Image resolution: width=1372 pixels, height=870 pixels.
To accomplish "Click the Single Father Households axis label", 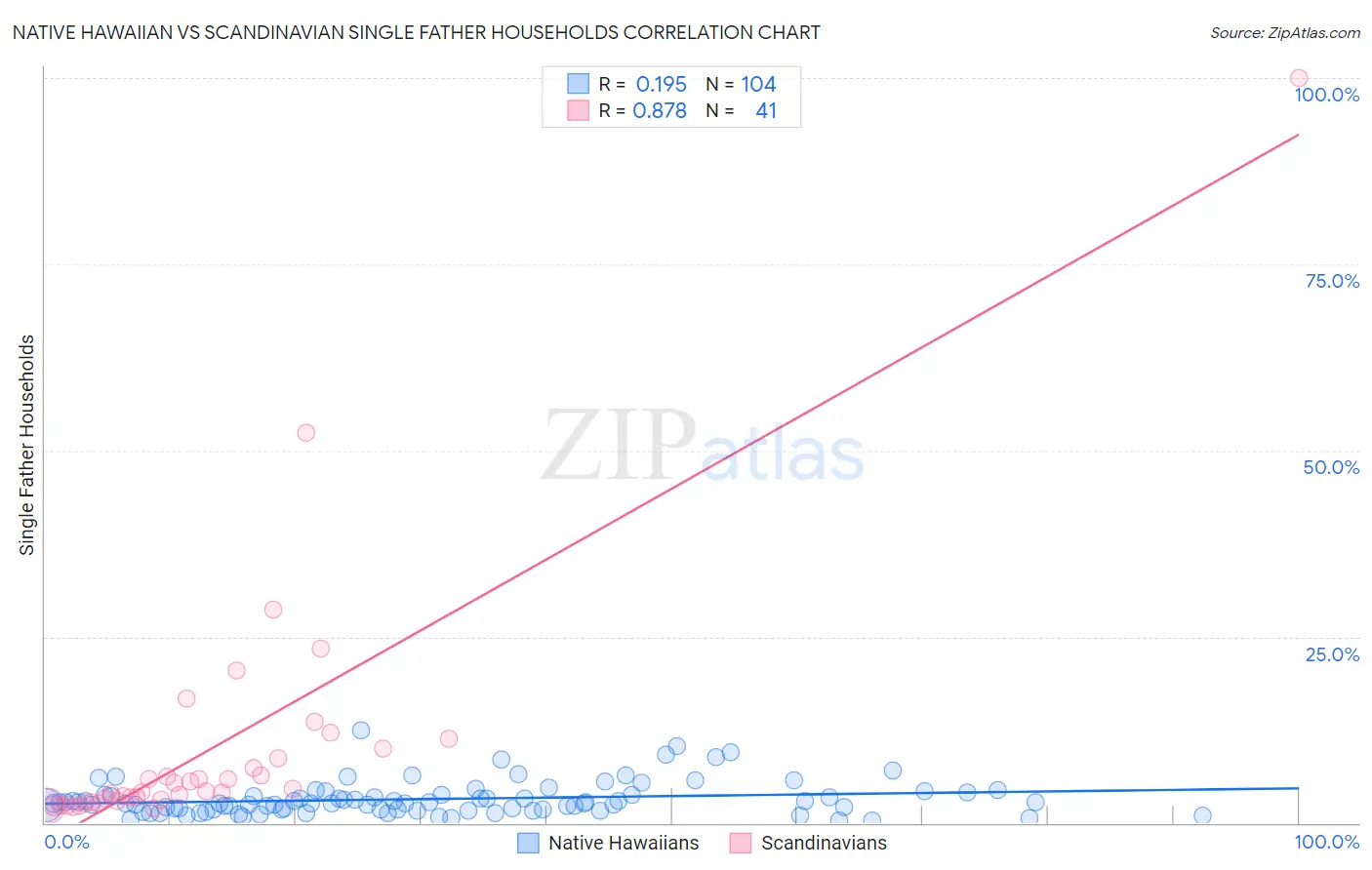I will pyautogui.click(x=27, y=445).
